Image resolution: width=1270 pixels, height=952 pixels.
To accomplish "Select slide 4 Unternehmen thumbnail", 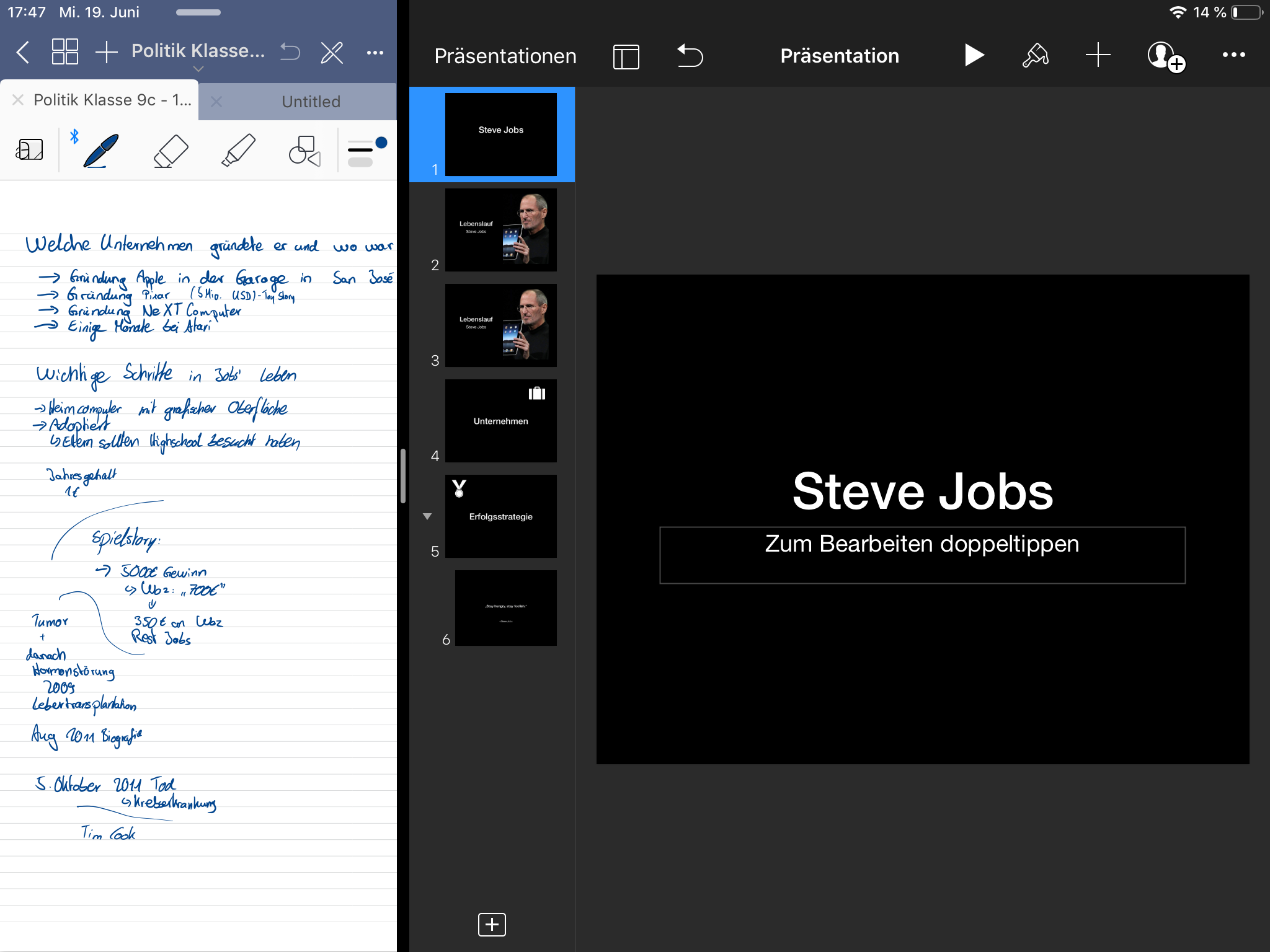I will 500,421.
